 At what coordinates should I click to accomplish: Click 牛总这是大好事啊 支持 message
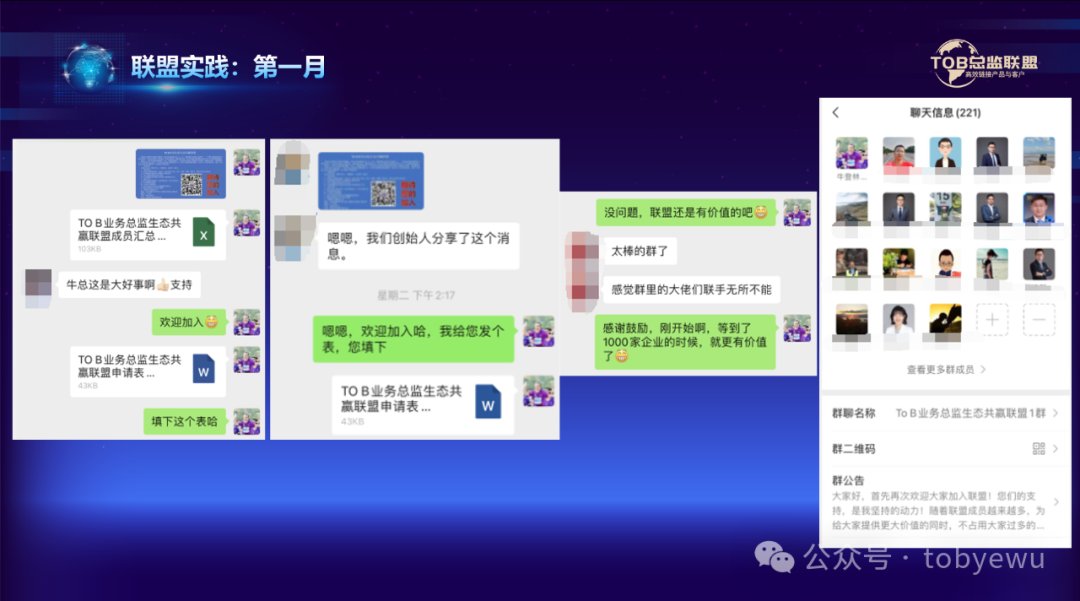point(129,284)
